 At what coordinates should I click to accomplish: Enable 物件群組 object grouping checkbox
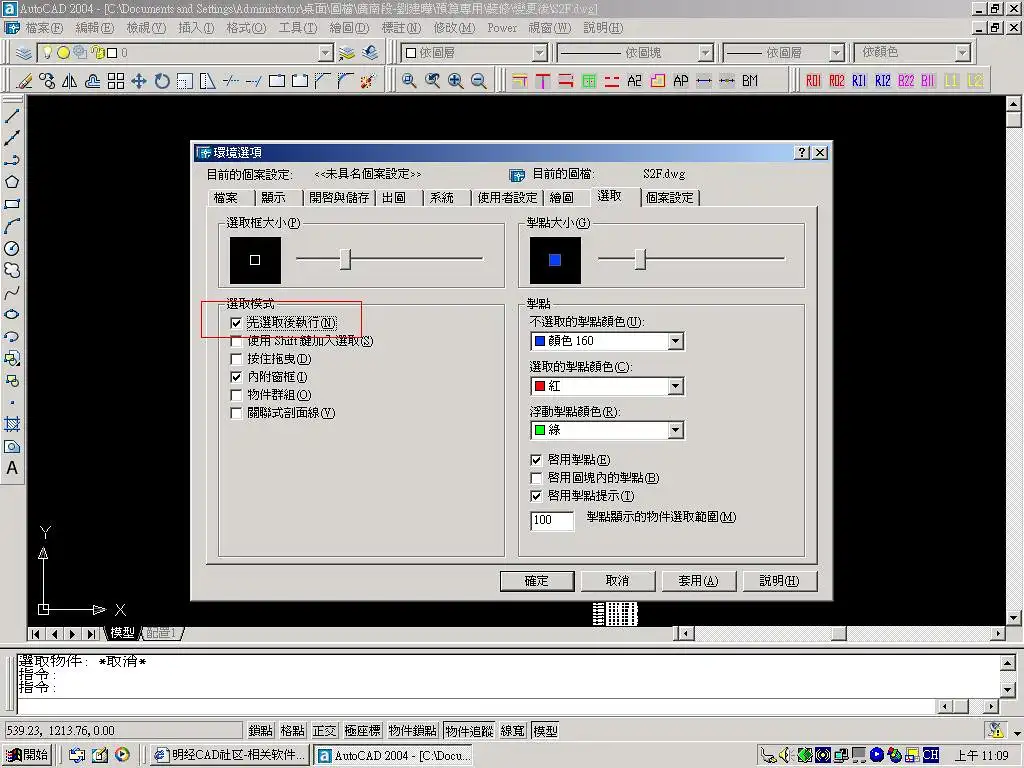236,395
